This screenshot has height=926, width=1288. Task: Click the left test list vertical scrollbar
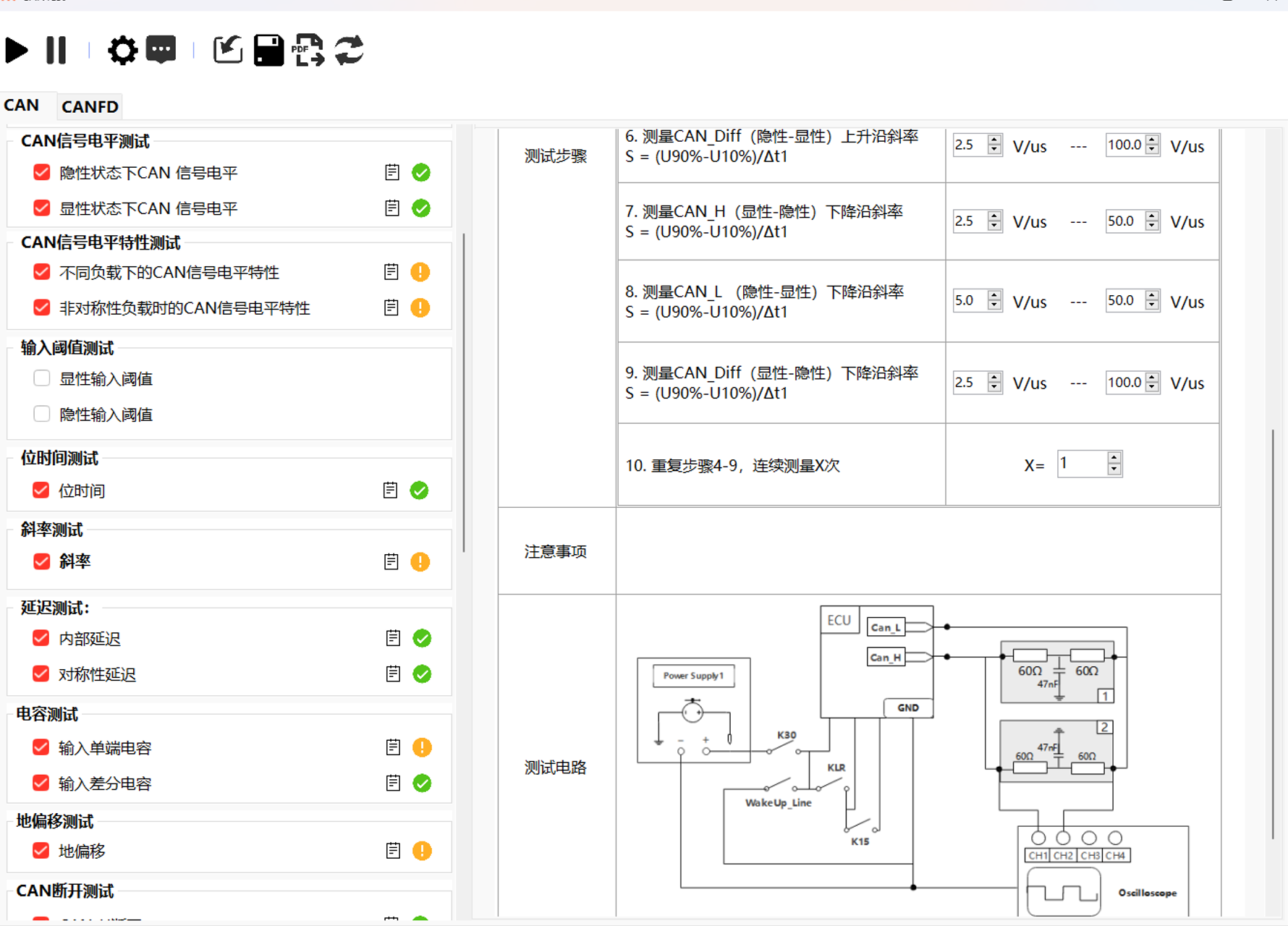(x=463, y=391)
